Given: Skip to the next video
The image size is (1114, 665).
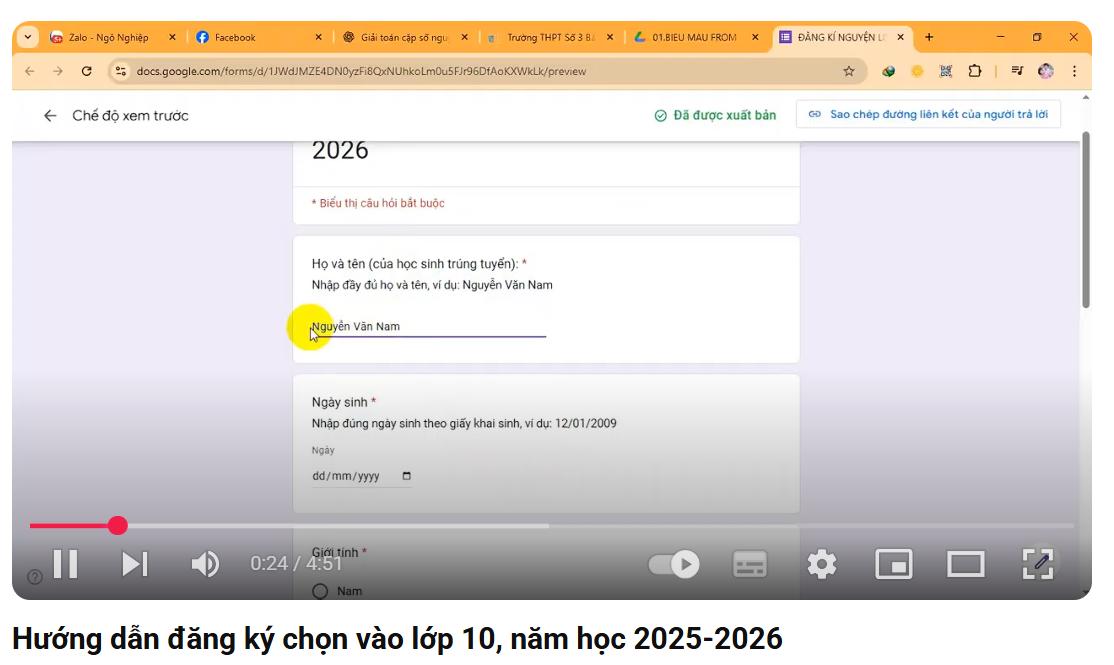Looking at the screenshot, I should (x=134, y=564).
